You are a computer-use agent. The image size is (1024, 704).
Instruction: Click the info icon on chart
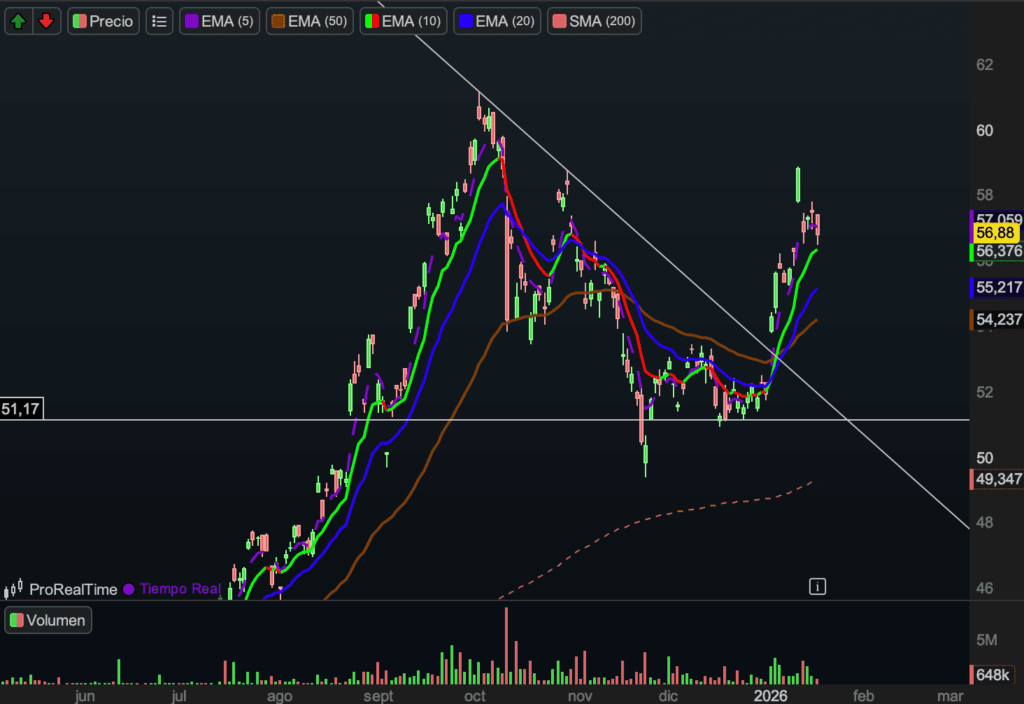click(x=817, y=586)
